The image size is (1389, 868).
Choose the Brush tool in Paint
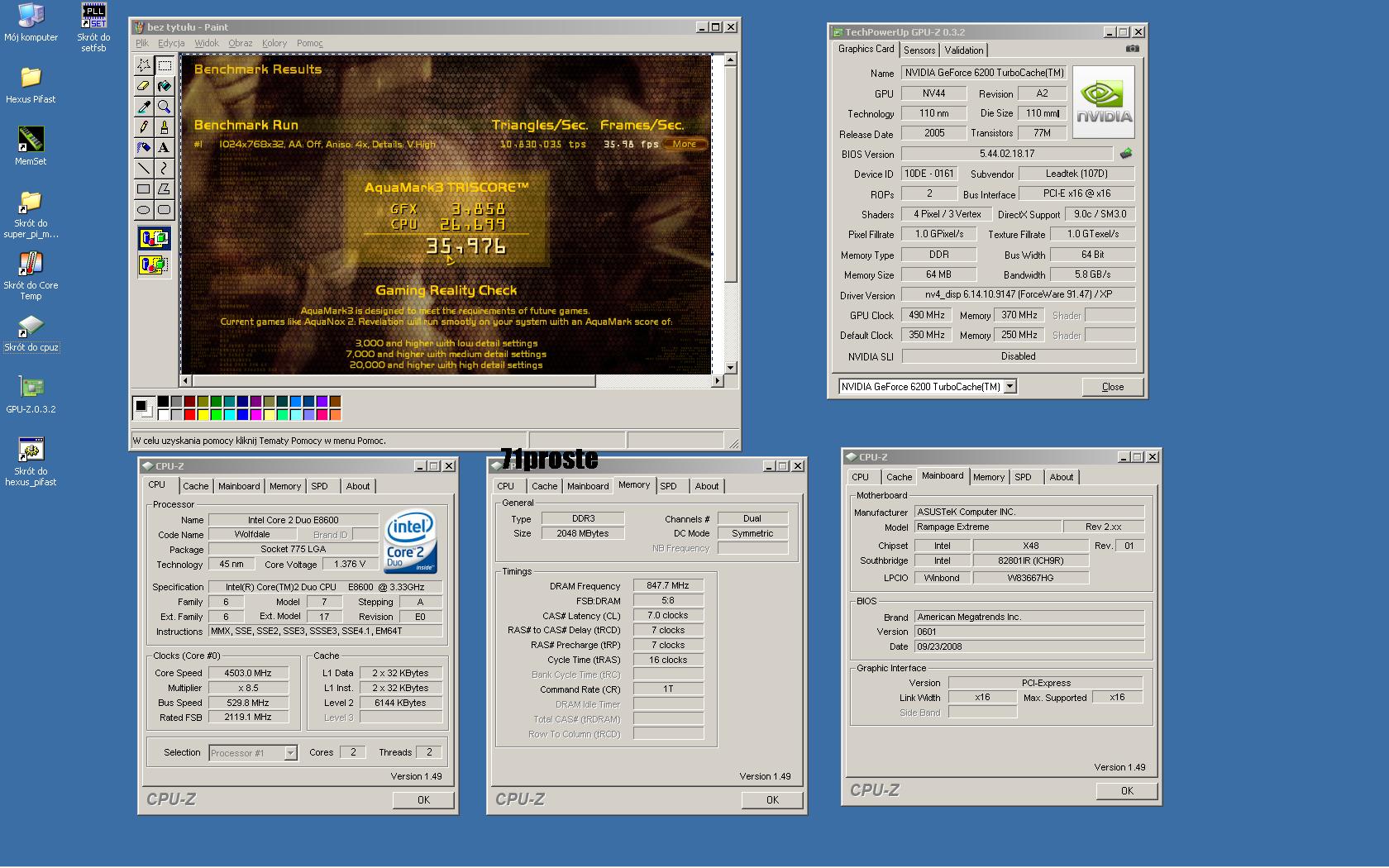click(x=165, y=126)
